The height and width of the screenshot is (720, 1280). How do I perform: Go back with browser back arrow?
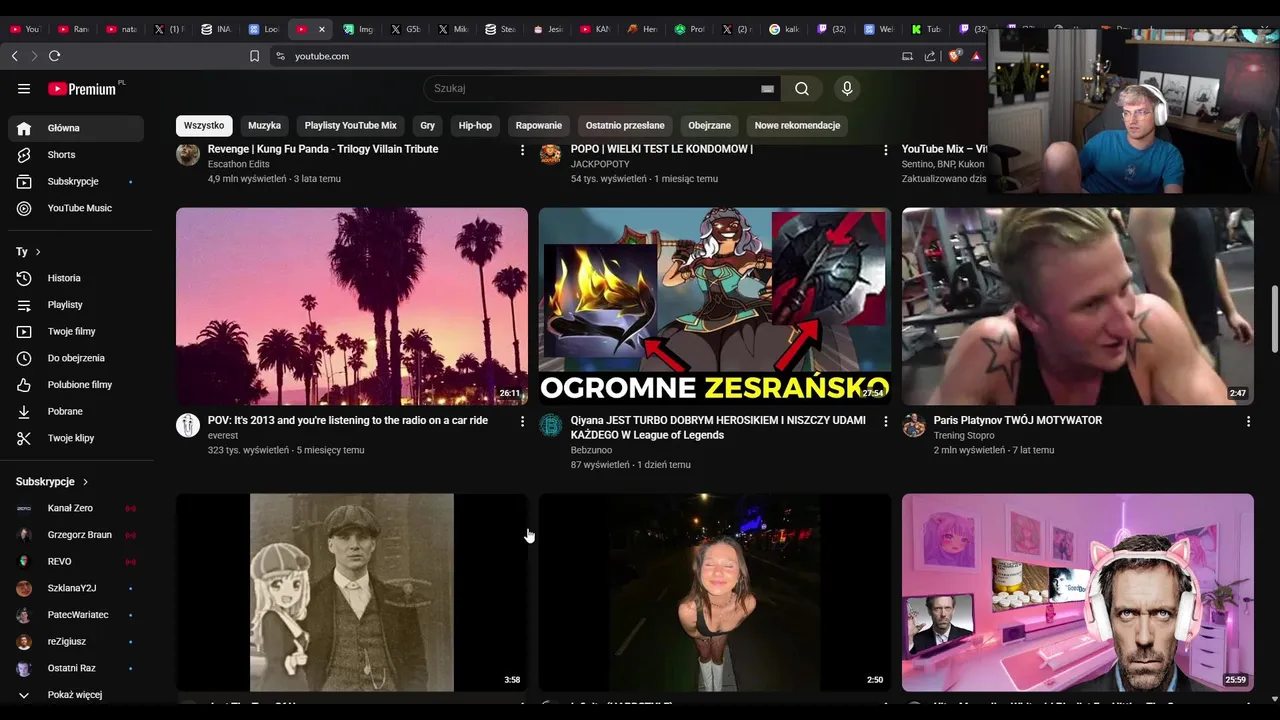tap(14, 56)
